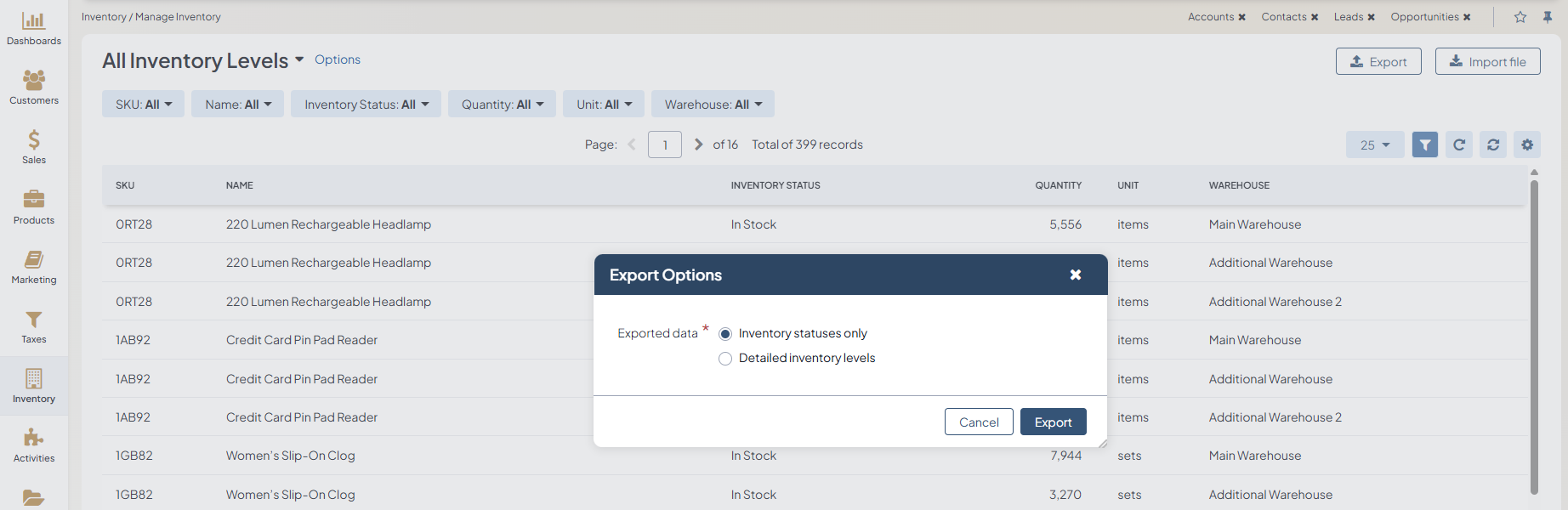Open the Taxes sidebar menu
This screenshot has width=1568, height=510.
click(x=34, y=326)
